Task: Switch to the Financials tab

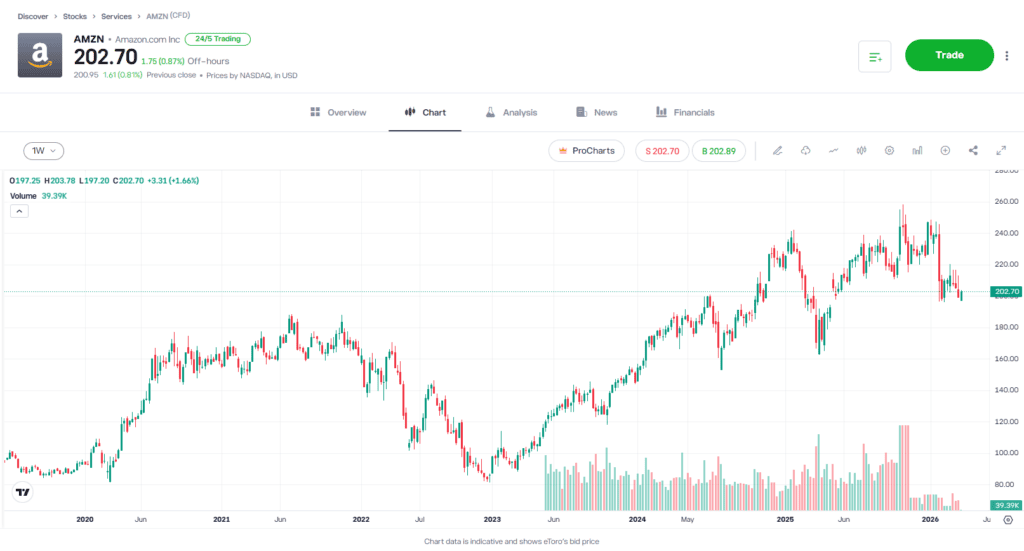Action: point(685,112)
